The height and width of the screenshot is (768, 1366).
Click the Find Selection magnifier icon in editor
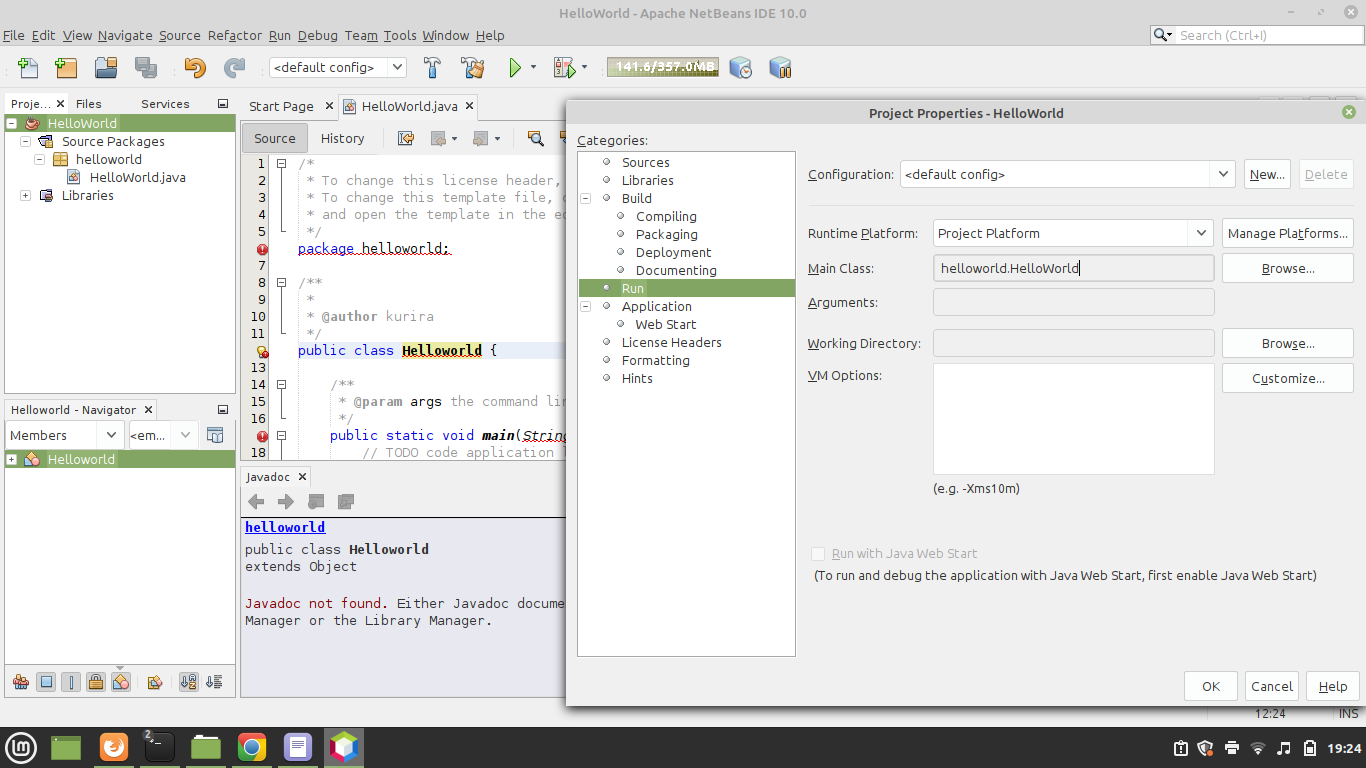pos(535,139)
